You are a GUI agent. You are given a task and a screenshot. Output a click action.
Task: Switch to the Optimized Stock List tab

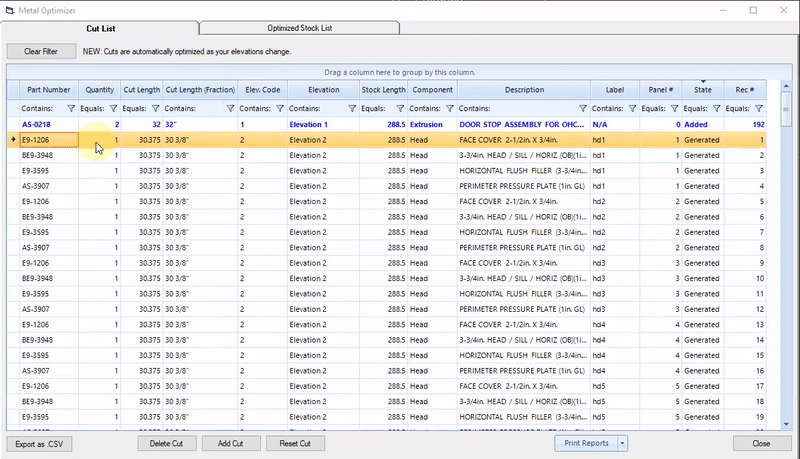(299, 28)
